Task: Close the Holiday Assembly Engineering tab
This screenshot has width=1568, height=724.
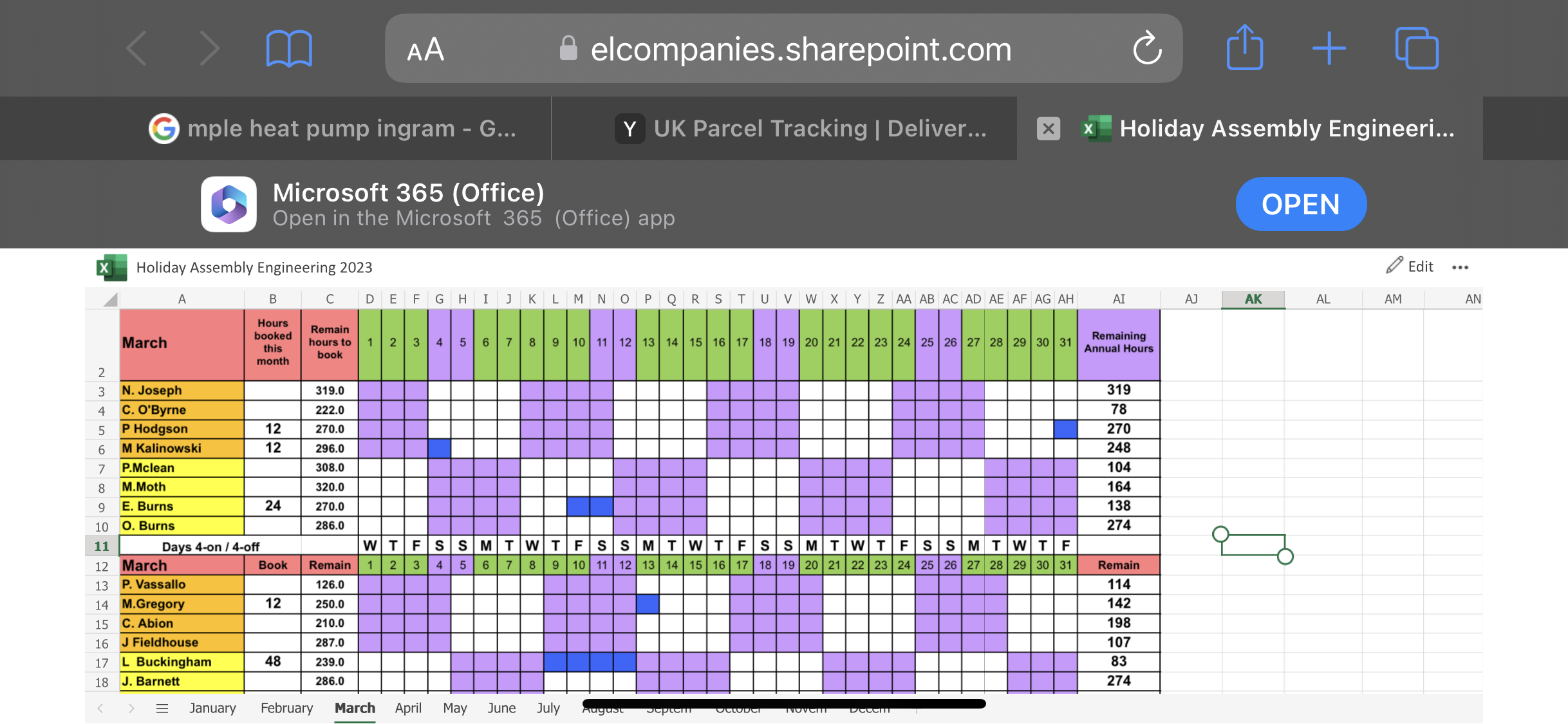Action: click(1048, 129)
